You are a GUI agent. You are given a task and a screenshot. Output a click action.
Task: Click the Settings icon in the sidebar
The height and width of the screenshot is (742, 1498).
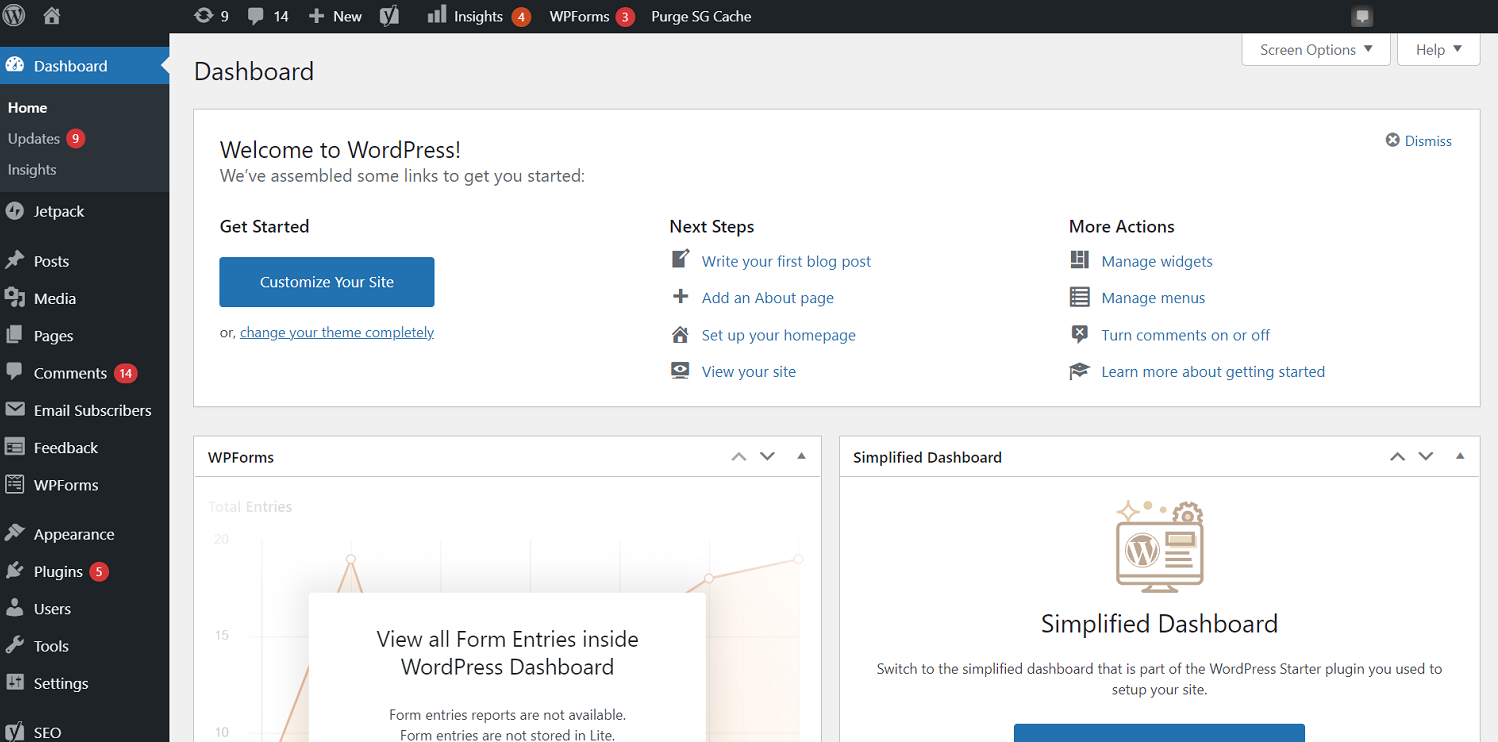coord(15,683)
